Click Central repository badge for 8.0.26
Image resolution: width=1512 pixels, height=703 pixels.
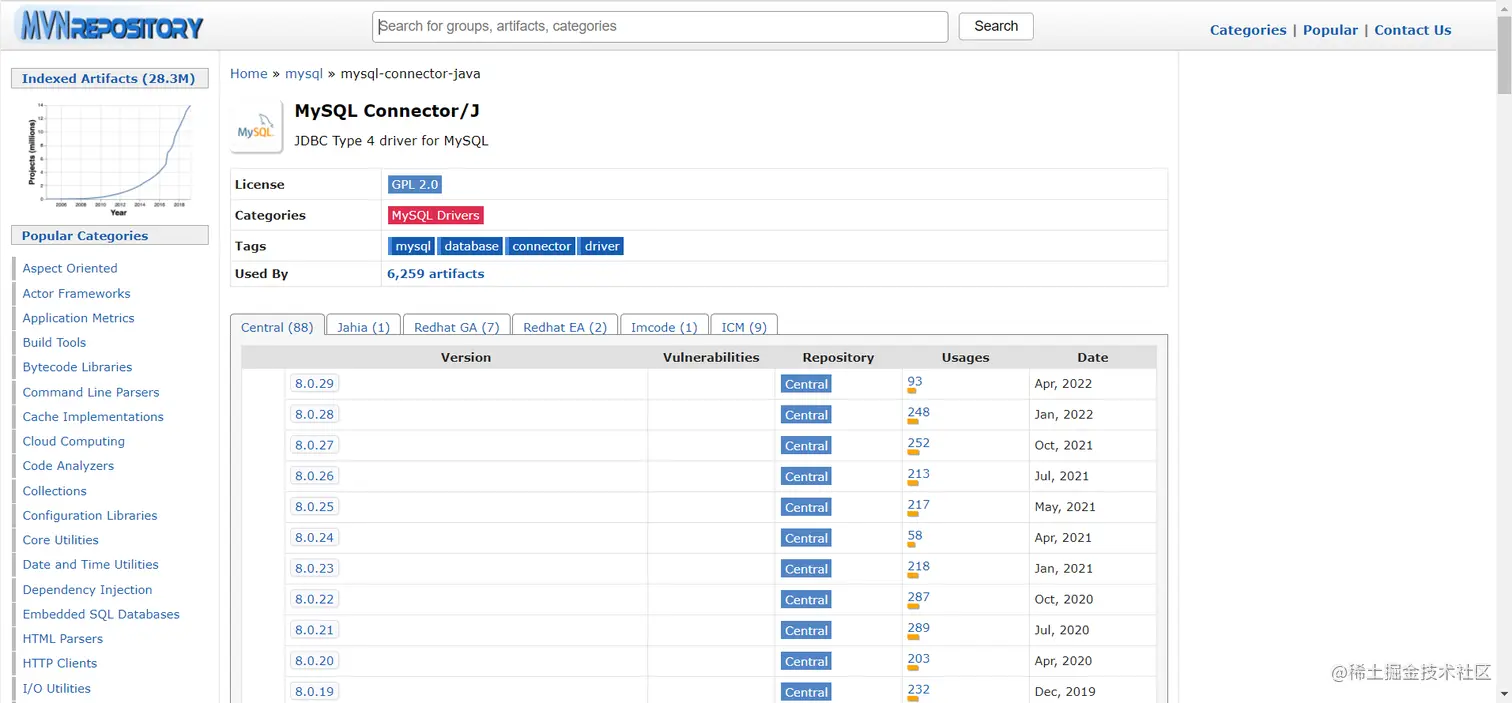tap(806, 477)
